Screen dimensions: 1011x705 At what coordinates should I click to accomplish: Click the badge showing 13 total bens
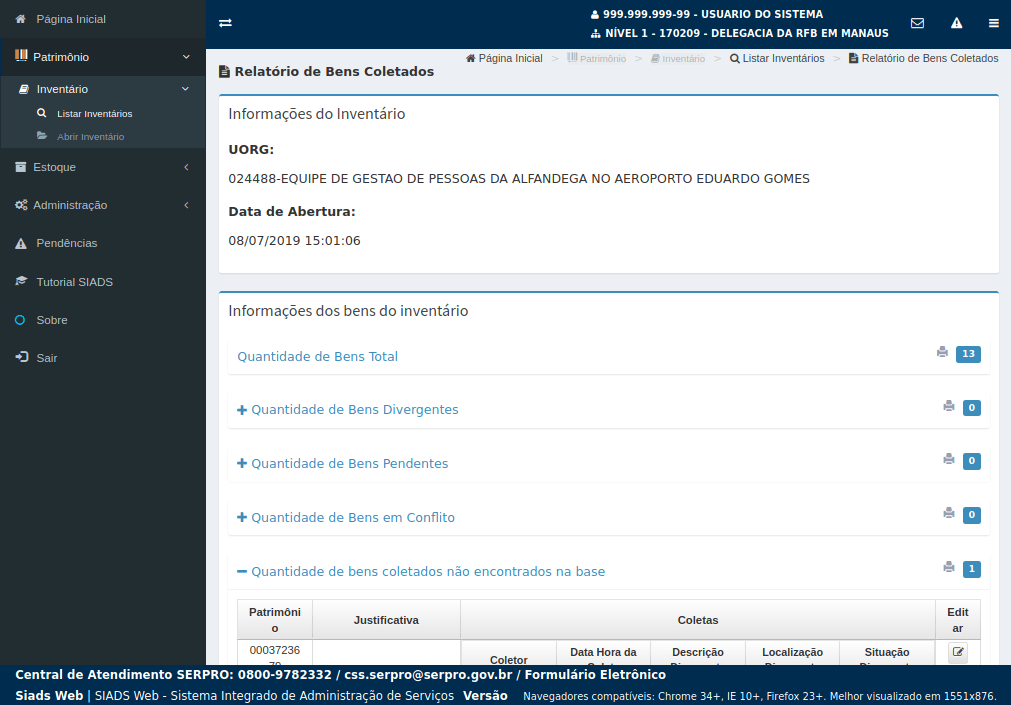click(x=968, y=353)
